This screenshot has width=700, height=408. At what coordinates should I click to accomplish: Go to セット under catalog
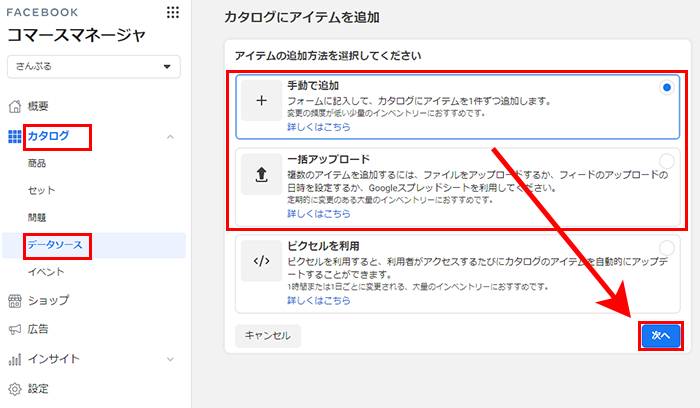pos(42,191)
